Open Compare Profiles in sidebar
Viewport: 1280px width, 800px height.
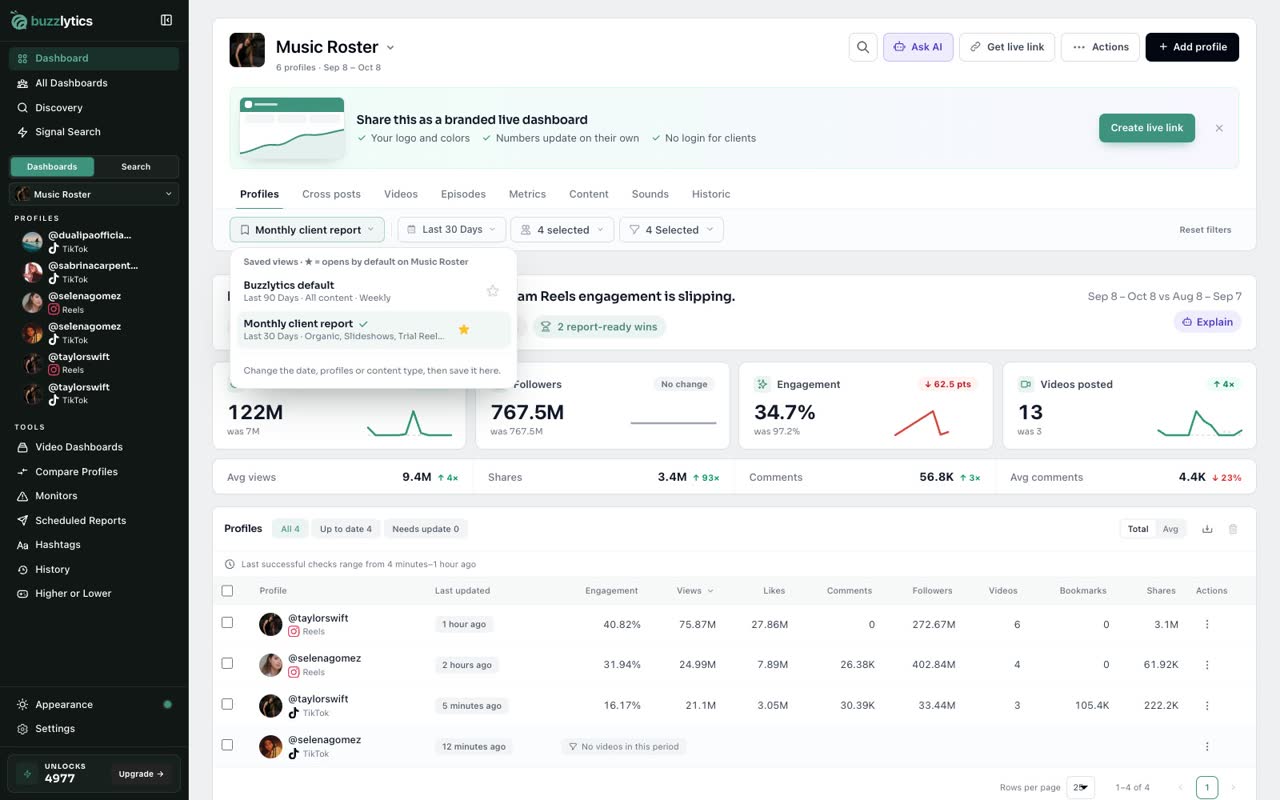click(x=94, y=472)
